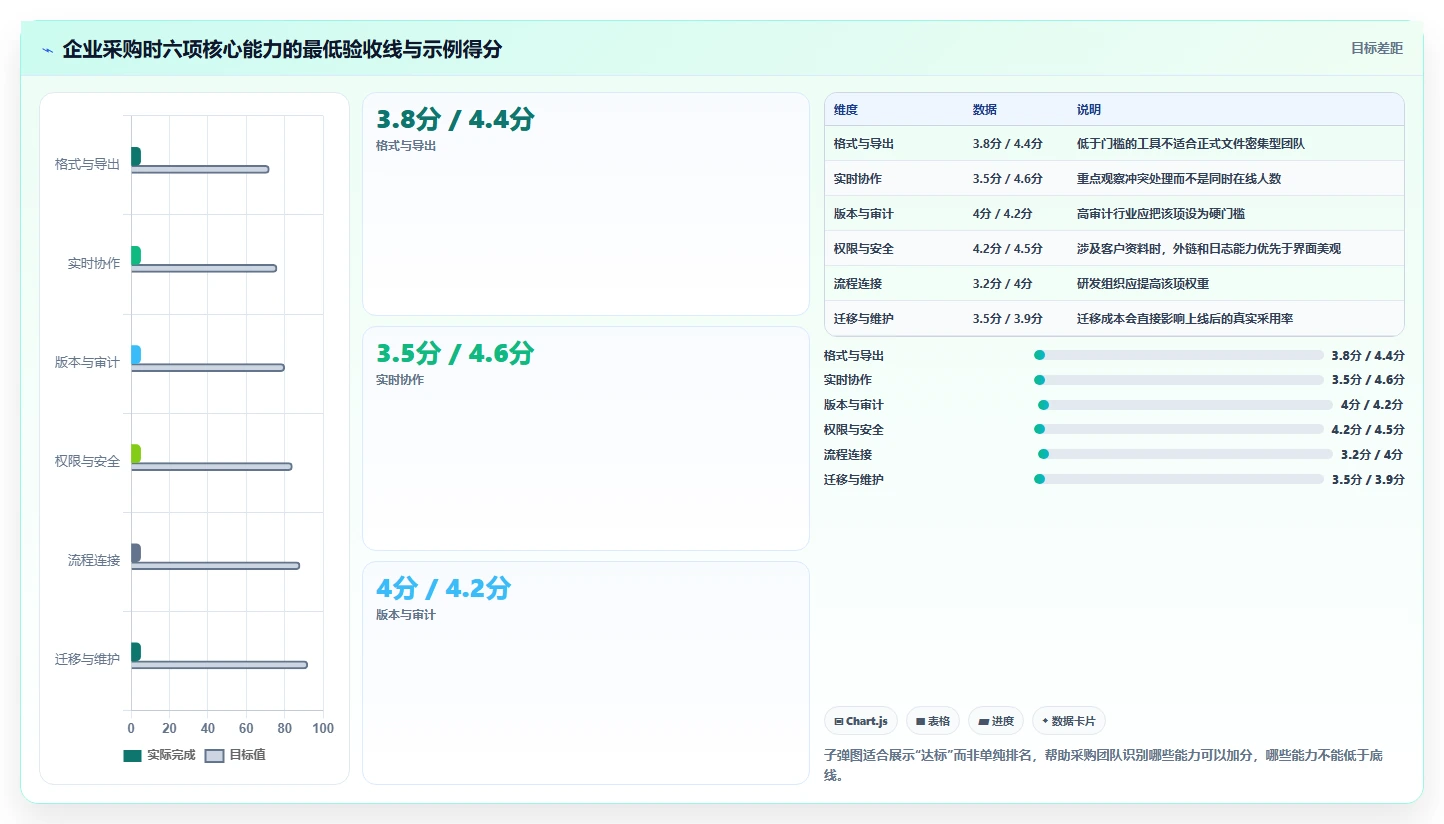The image size is (1444, 824).
Task: Click the 格式与导出 target bar in the chart
Action: (x=200, y=169)
